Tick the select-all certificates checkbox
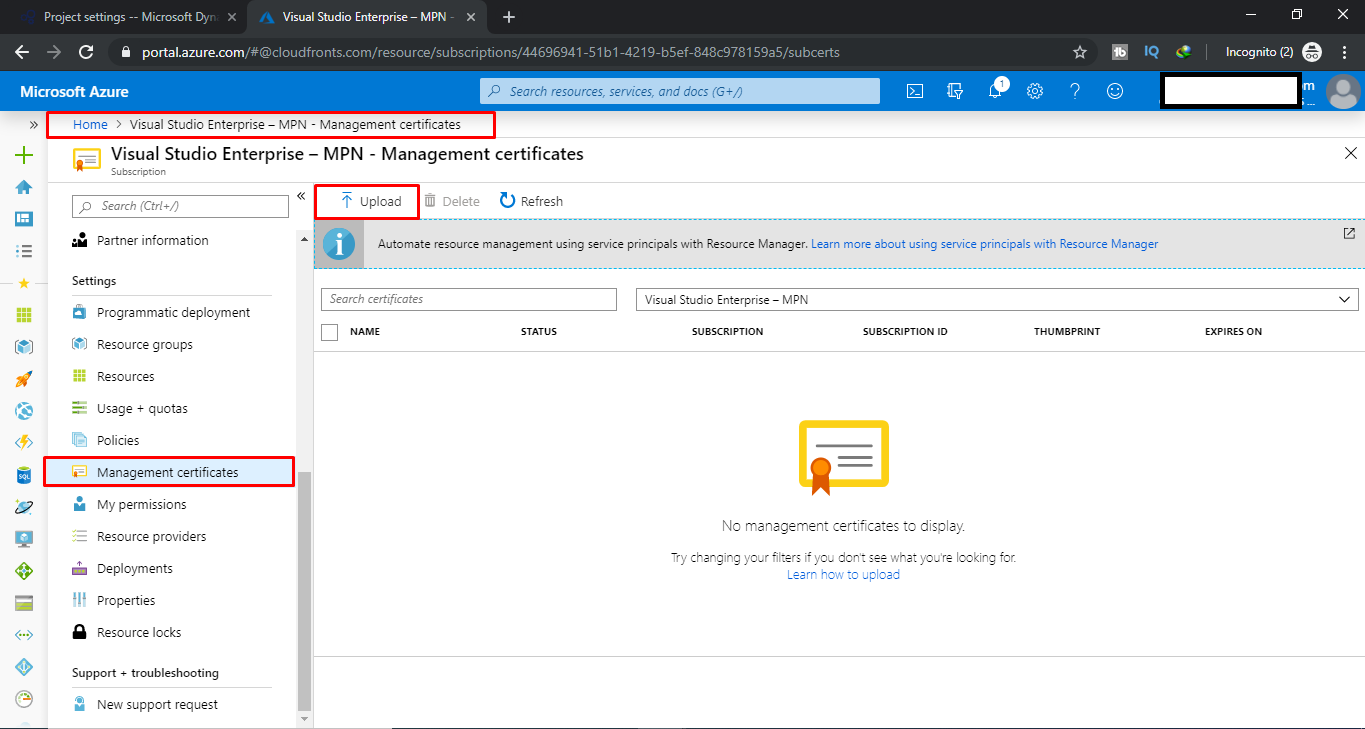The width and height of the screenshot is (1365, 729). click(x=330, y=332)
